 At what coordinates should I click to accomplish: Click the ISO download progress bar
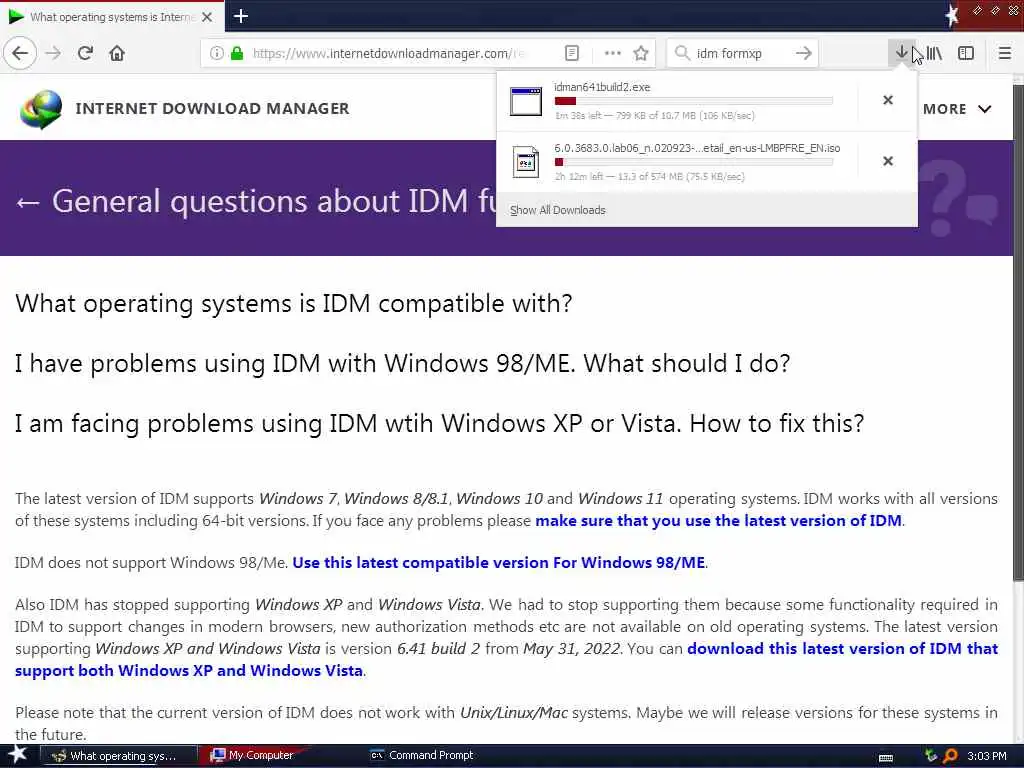(694, 162)
